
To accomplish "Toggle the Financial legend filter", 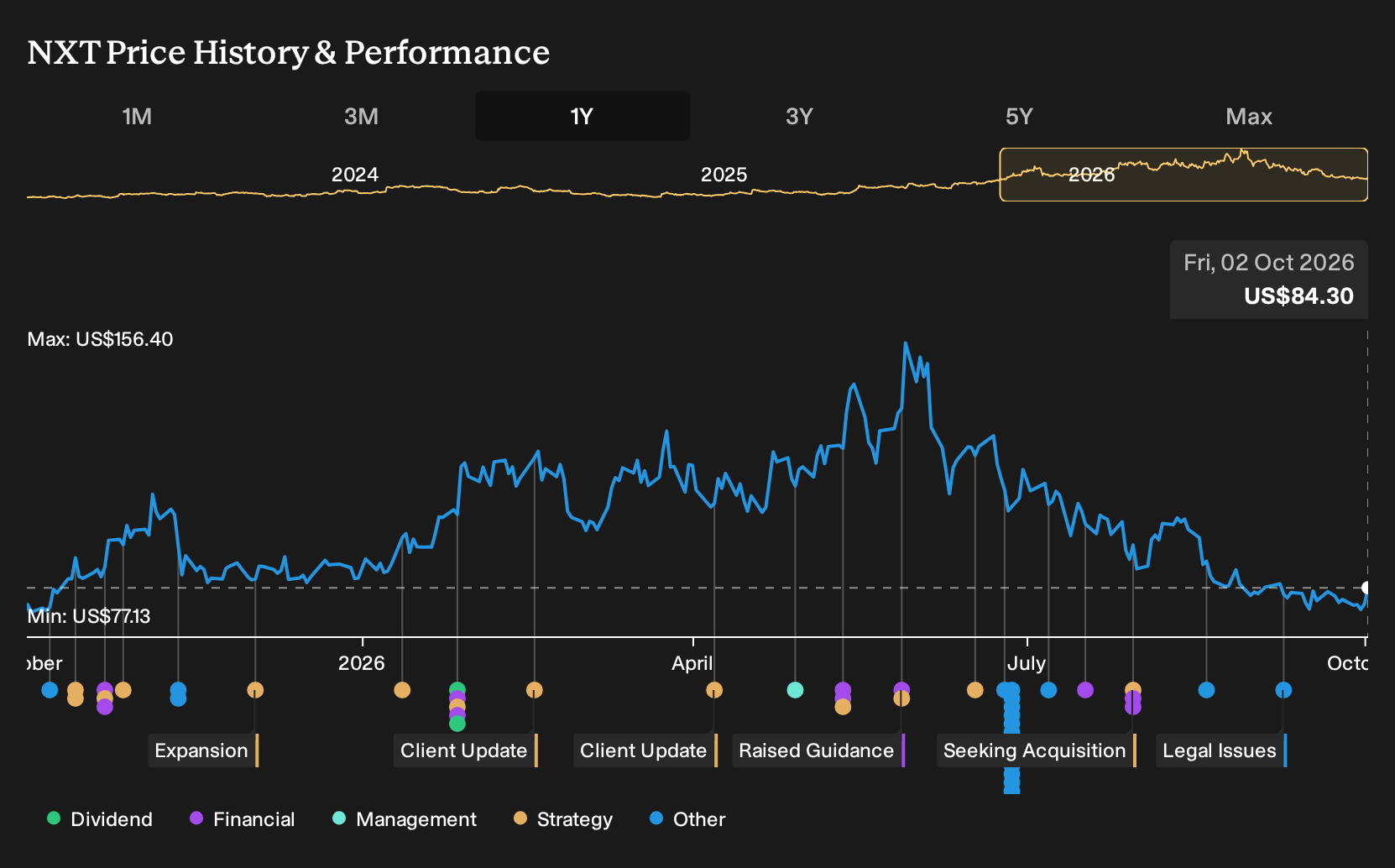I will pyautogui.click(x=242, y=819).
